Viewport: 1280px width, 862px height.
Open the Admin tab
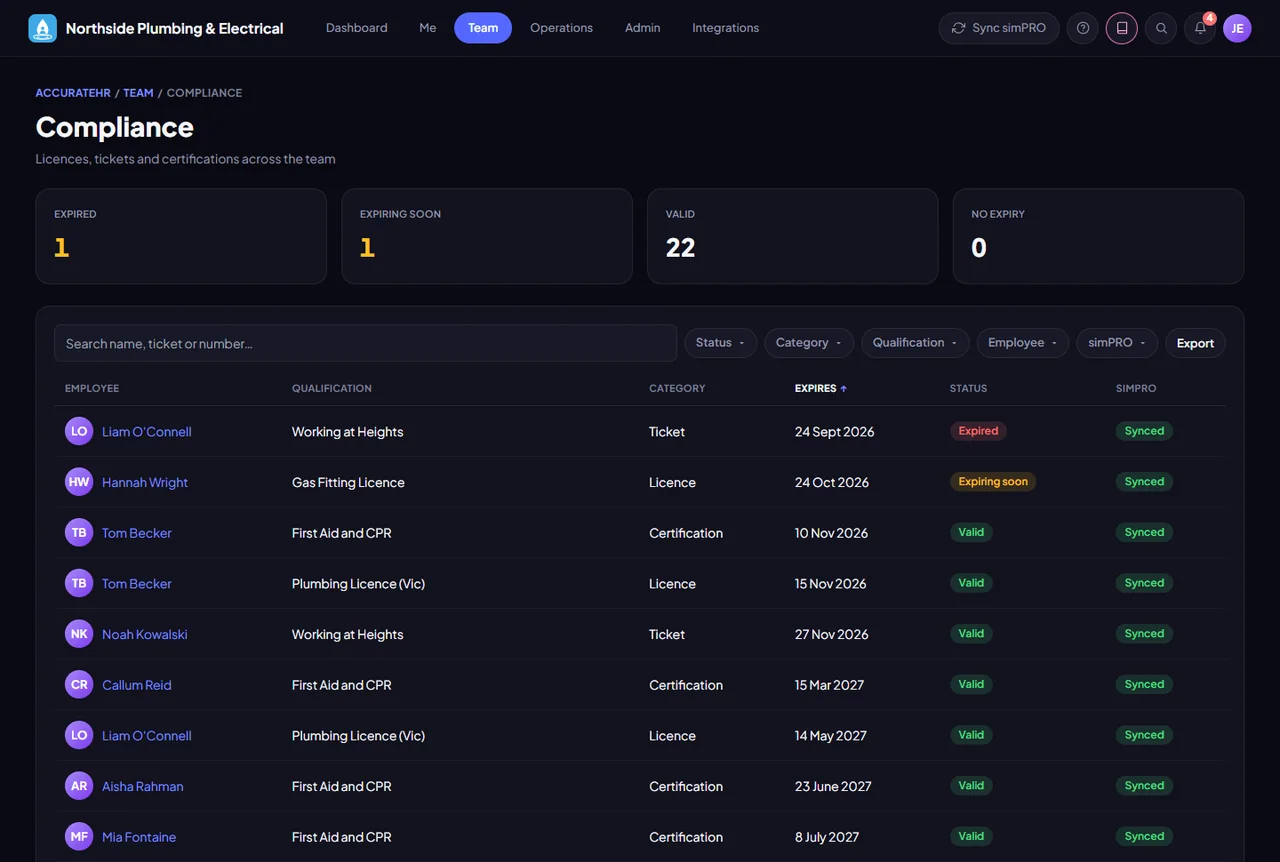tap(642, 28)
